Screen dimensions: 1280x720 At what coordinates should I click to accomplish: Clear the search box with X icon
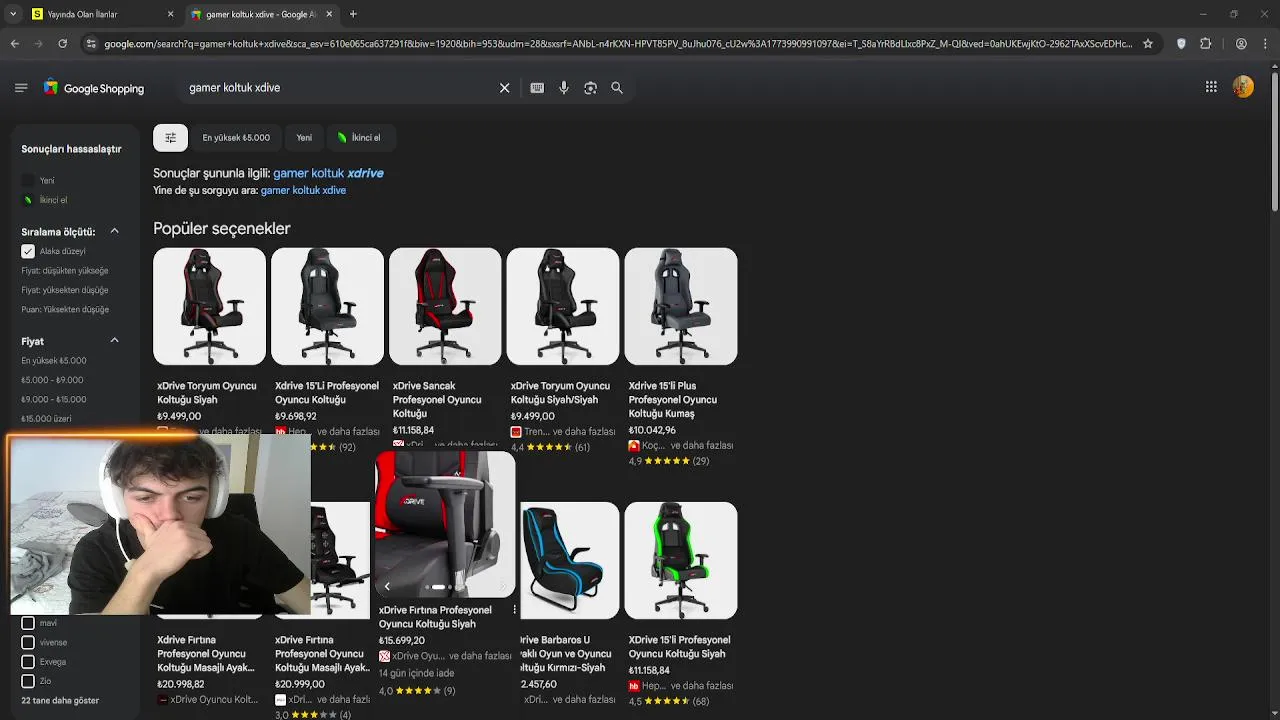point(505,88)
